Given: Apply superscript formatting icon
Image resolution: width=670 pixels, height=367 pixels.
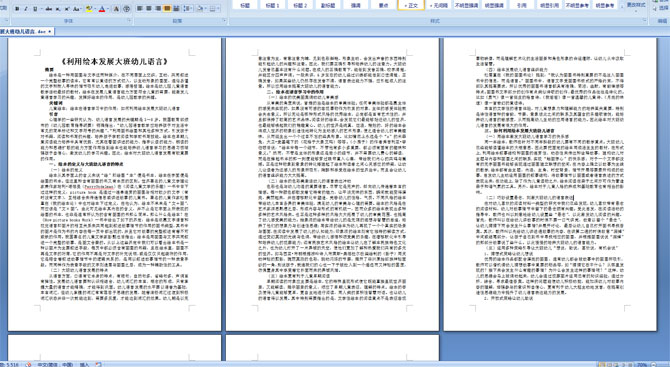Looking at the screenshot, I should [x=67, y=9].
